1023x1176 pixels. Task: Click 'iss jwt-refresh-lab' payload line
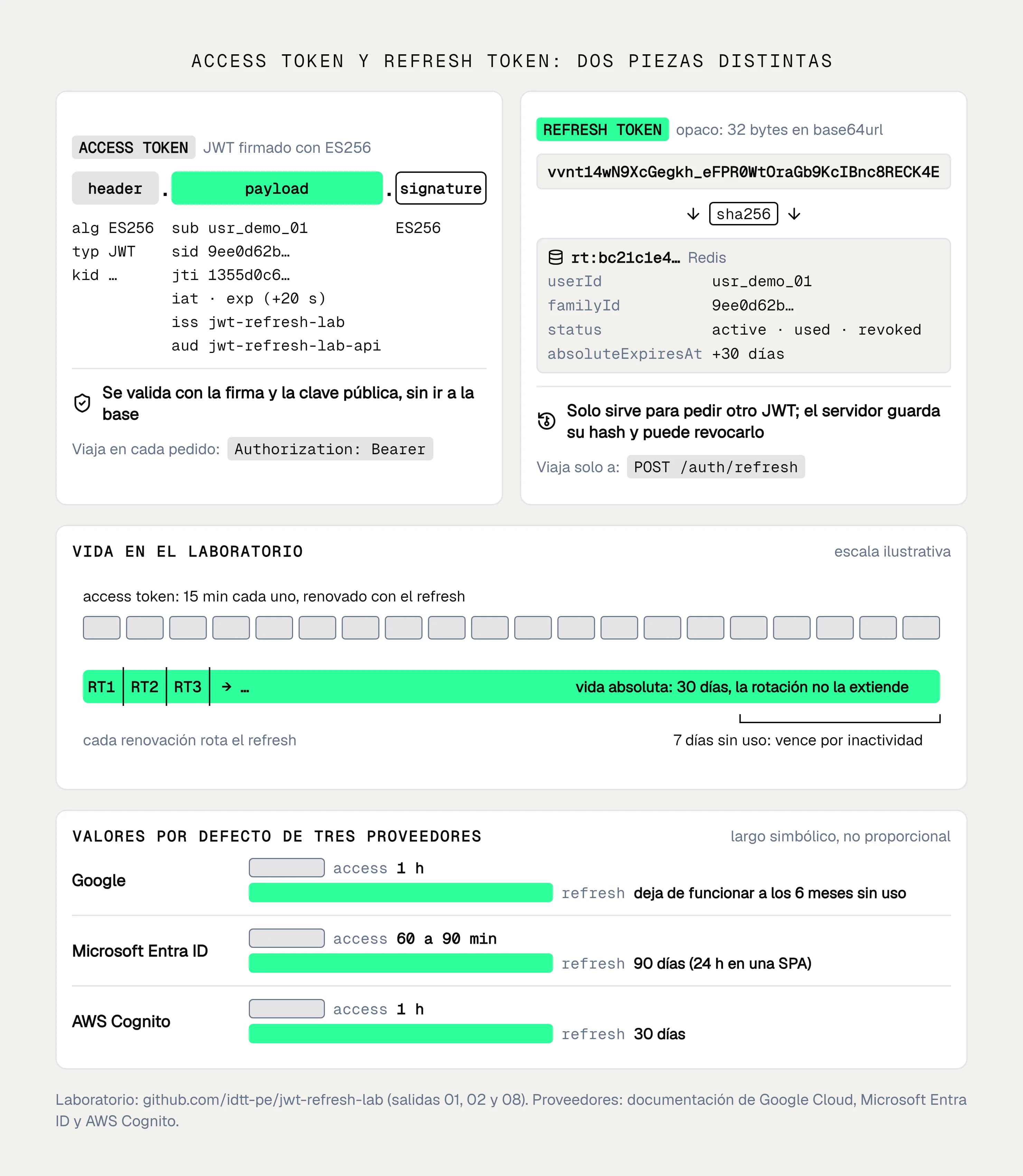[258, 323]
